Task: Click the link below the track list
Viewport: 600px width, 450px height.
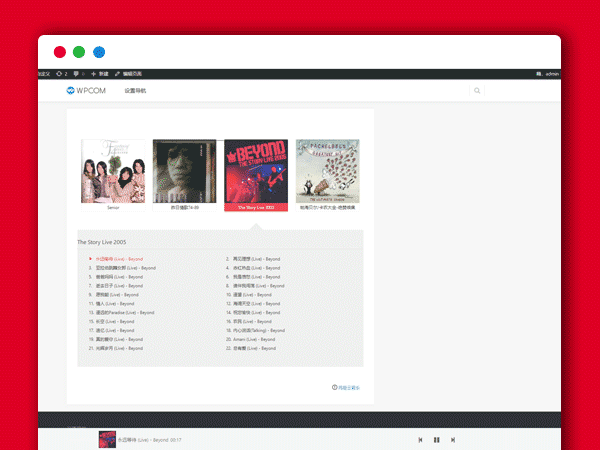Action: coord(346,387)
